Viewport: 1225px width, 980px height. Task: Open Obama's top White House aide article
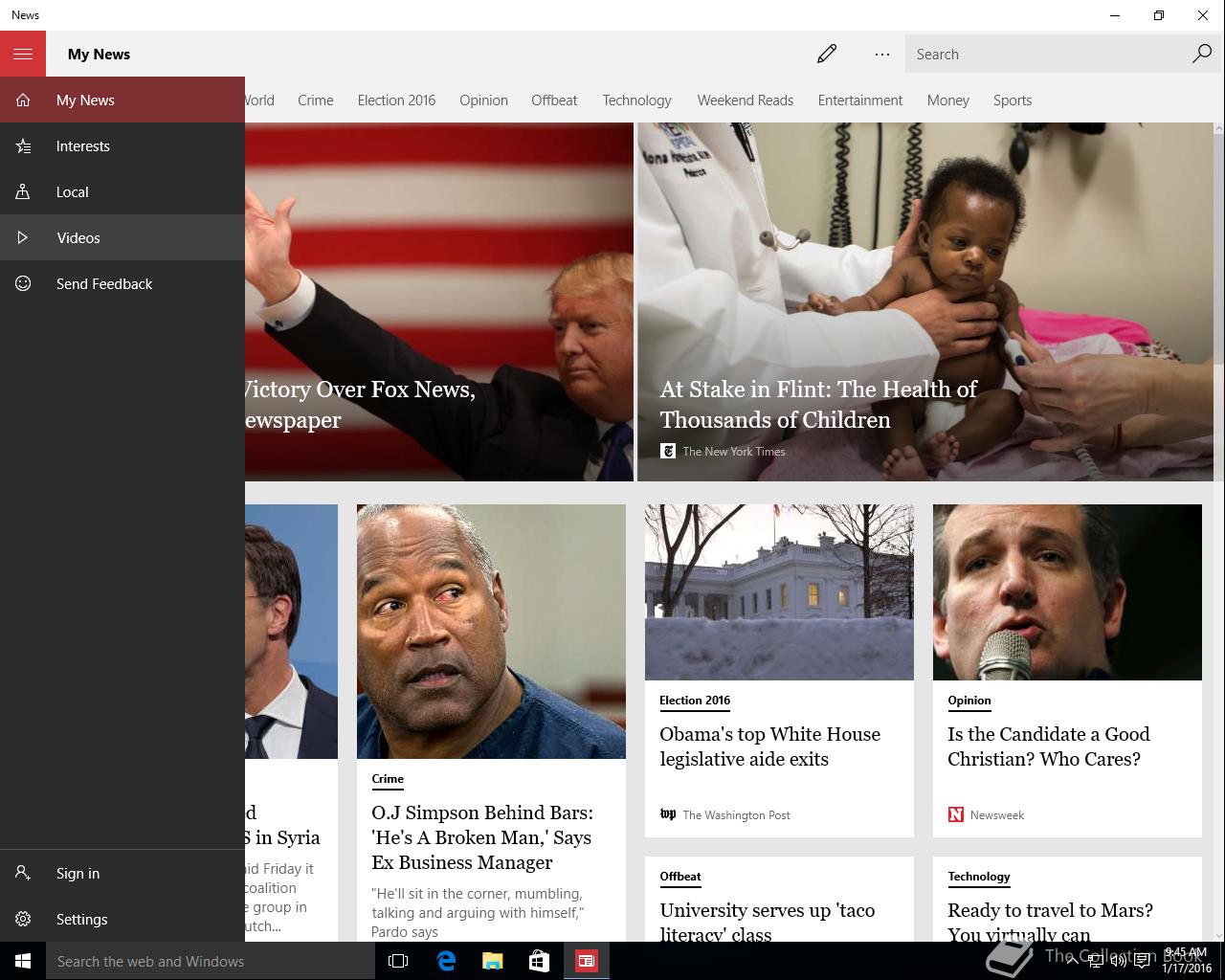(x=769, y=746)
